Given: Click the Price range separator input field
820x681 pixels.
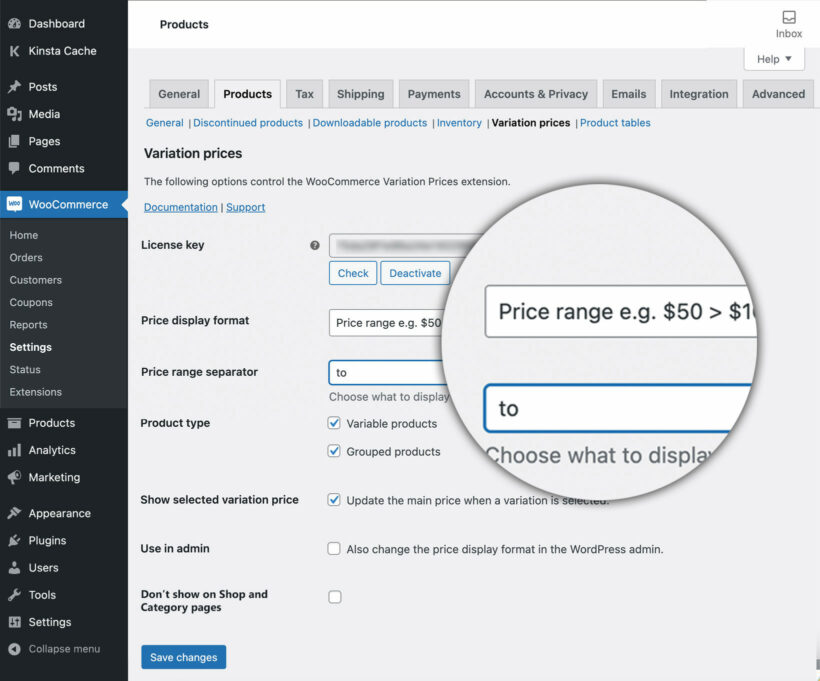Looking at the screenshot, I should point(387,372).
